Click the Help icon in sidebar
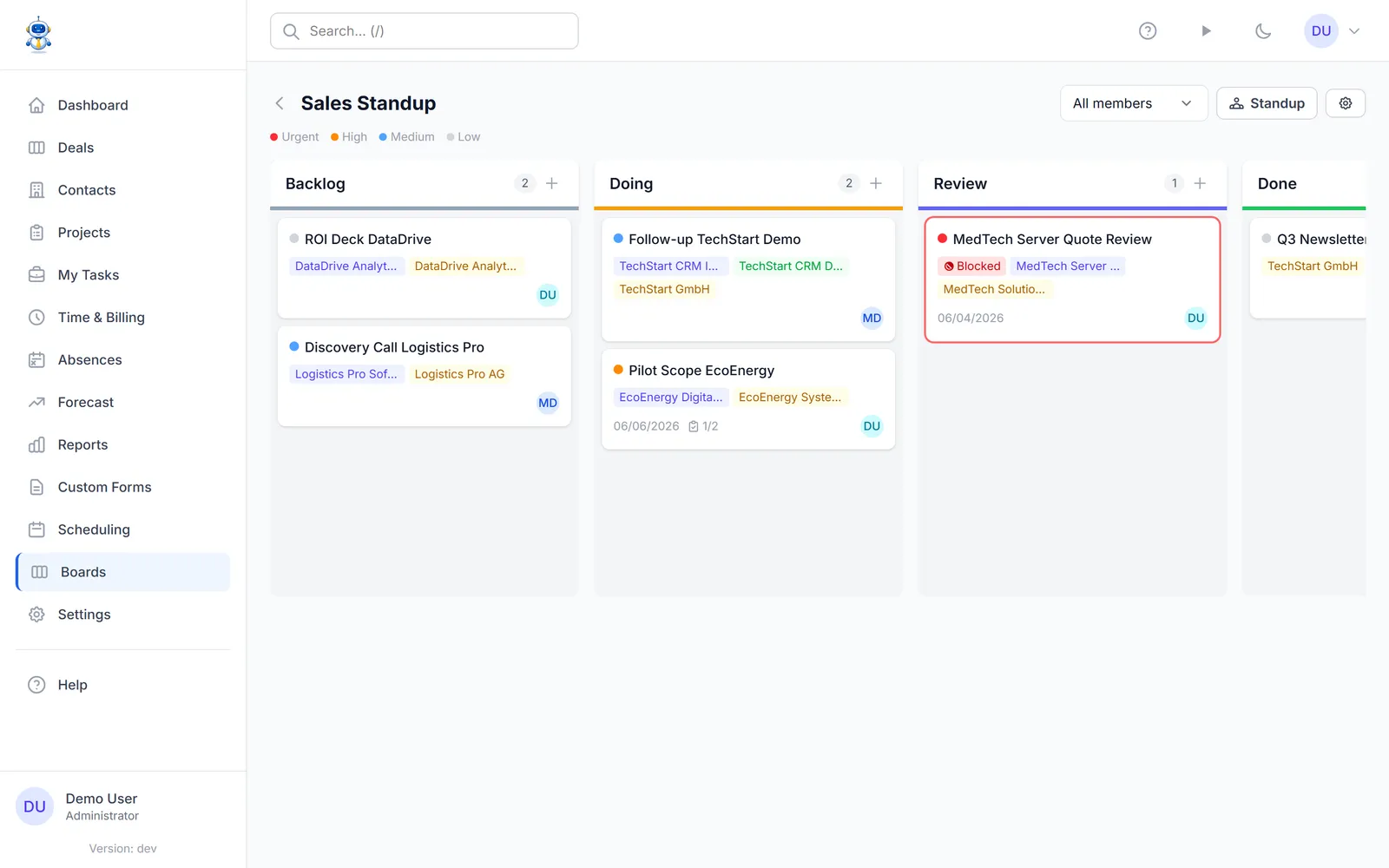Viewport: 1389px width, 868px height. [x=36, y=685]
